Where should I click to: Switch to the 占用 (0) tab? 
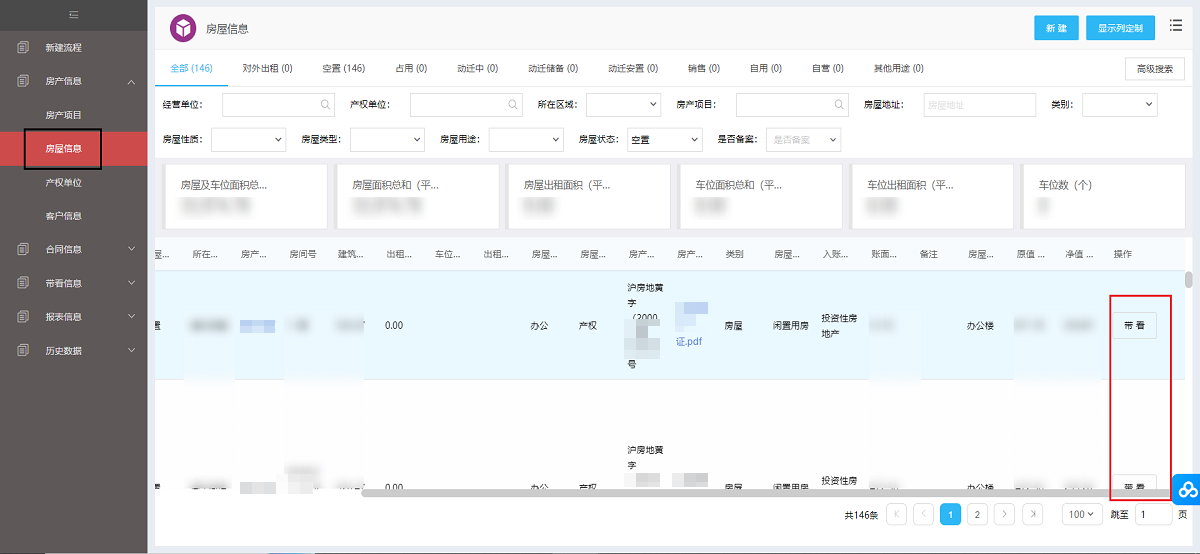point(411,68)
